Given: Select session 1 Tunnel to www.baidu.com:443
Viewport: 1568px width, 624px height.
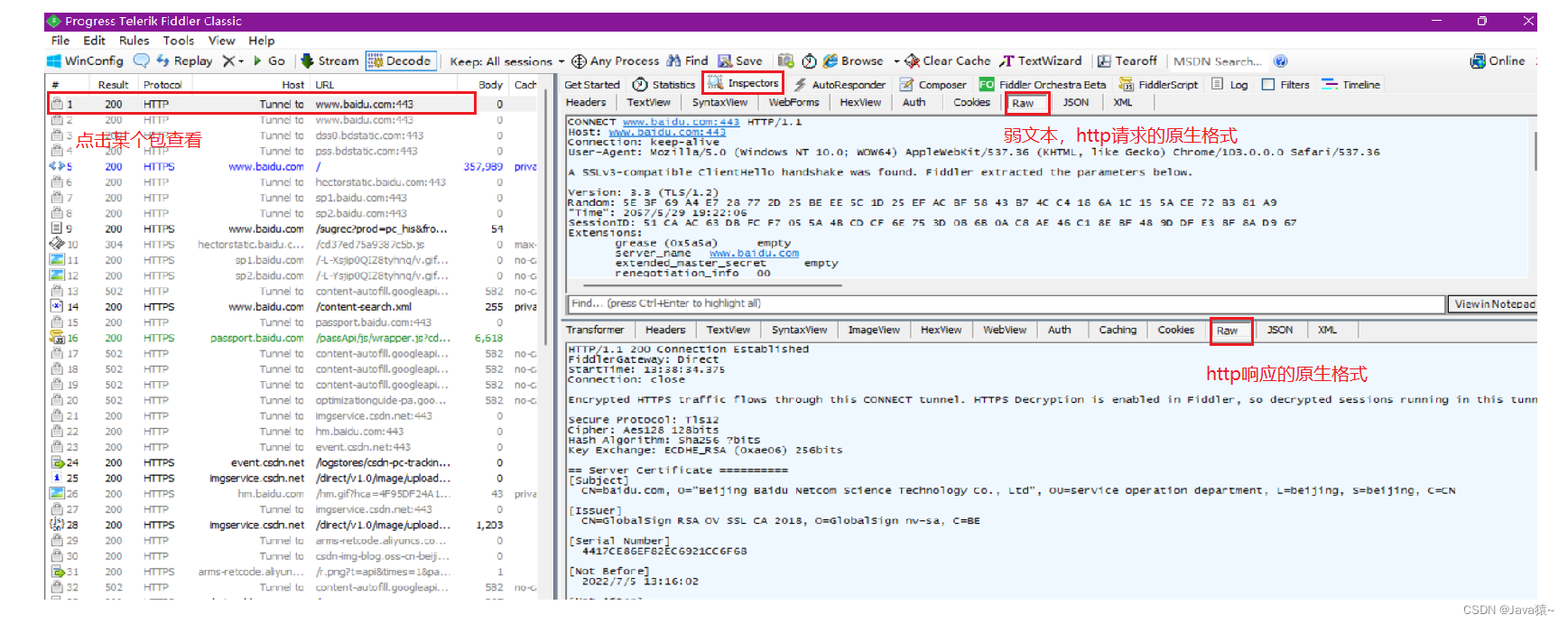Looking at the screenshot, I should [x=262, y=104].
